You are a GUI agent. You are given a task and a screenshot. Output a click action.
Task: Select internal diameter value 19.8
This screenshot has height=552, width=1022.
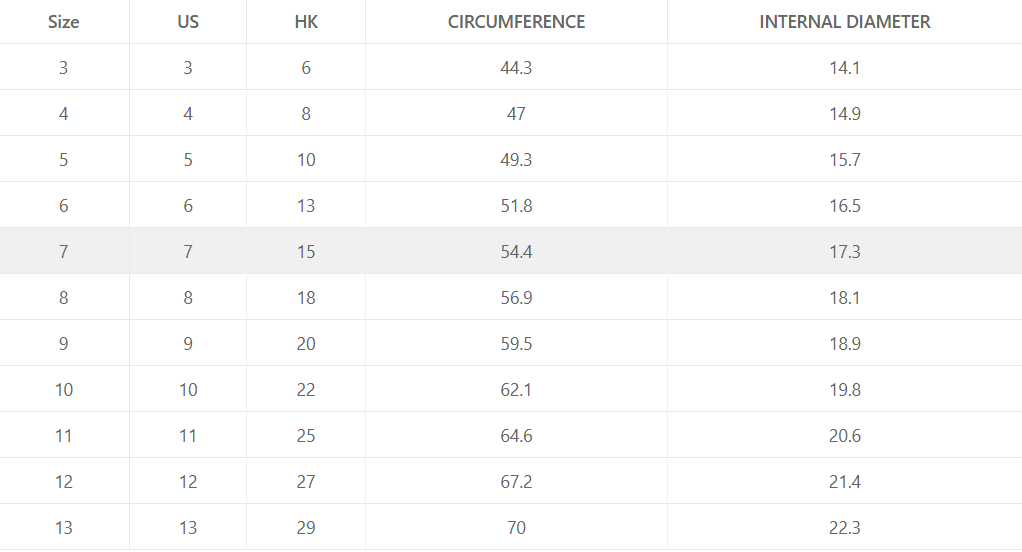[x=845, y=390]
